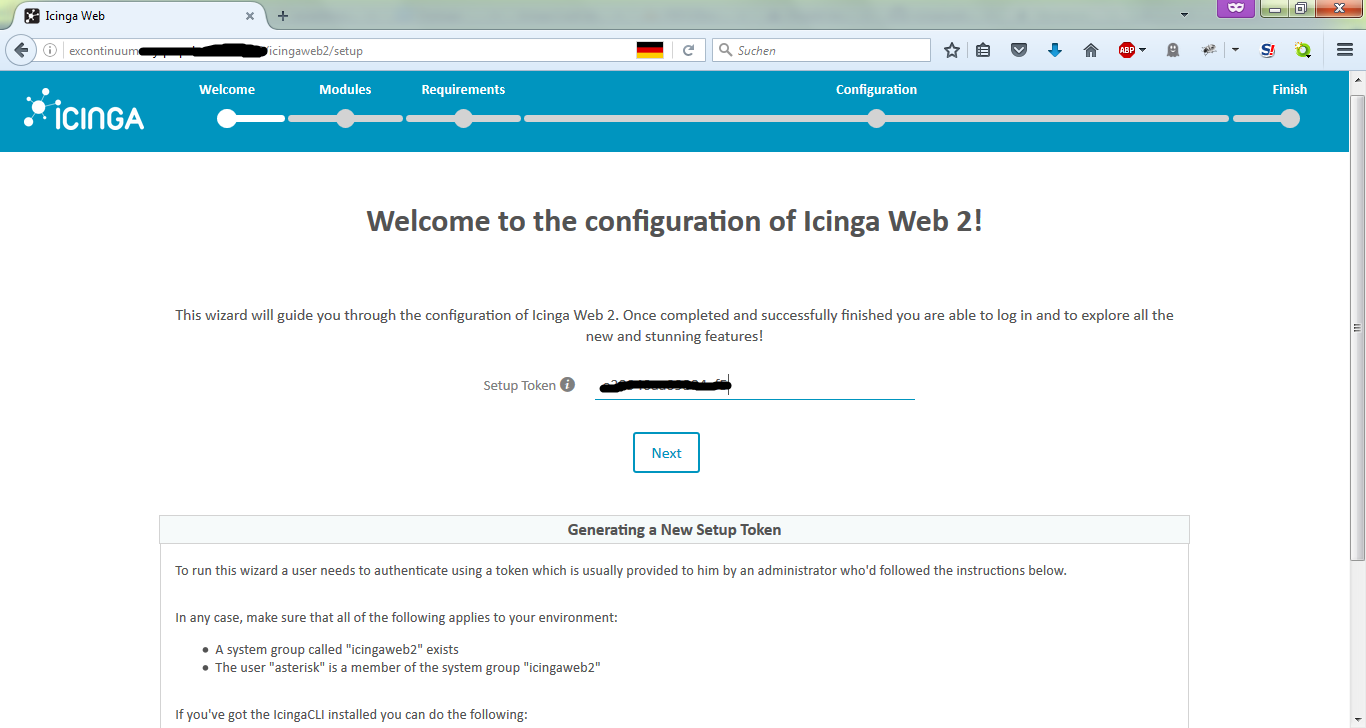The width and height of the screenshot is (1366, 728).
Task: Click the Configuration progress circle
Action: pos(876,118)
